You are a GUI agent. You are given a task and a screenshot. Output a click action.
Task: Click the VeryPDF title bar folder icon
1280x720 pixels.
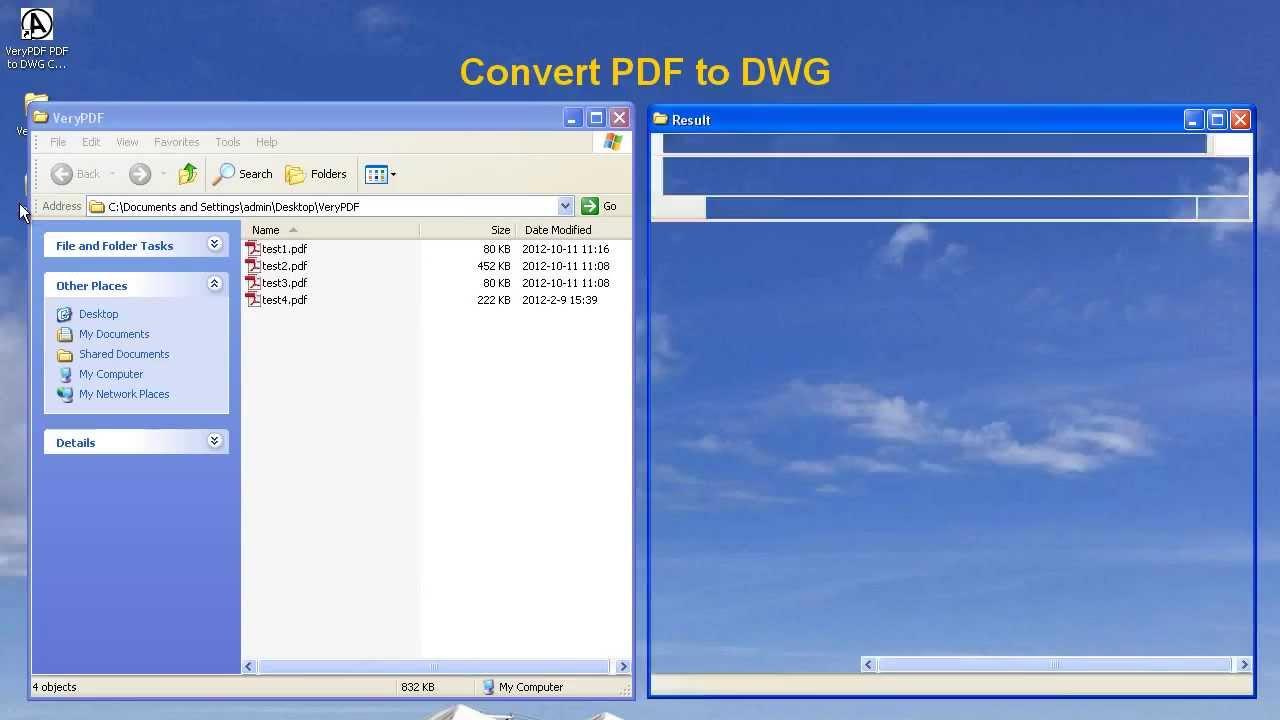41,117
